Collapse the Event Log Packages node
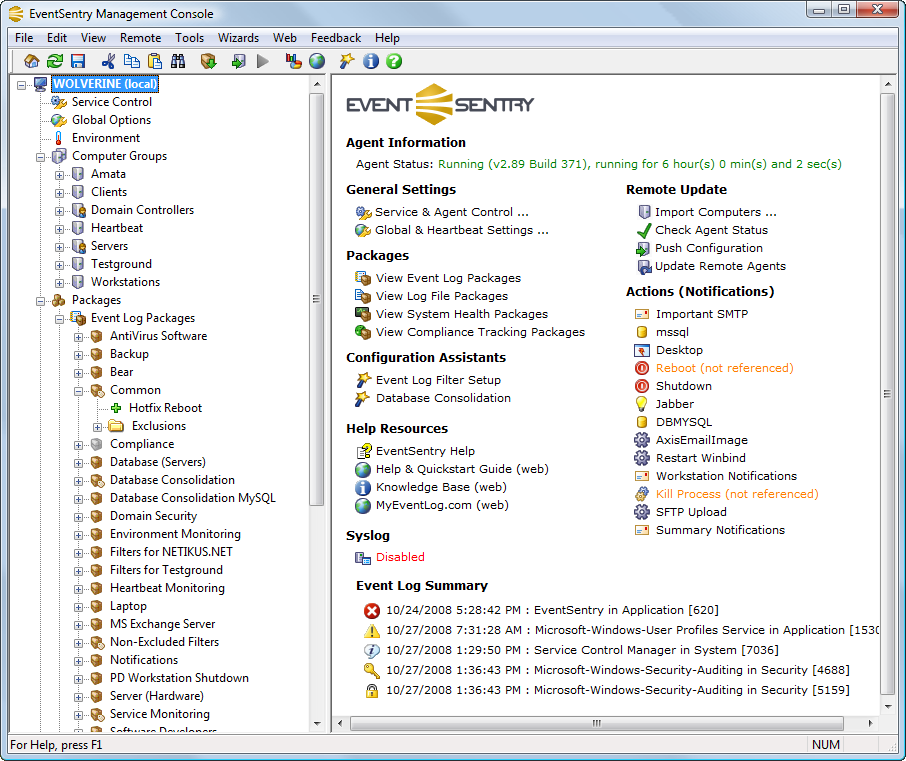 (x=59, y=319)
